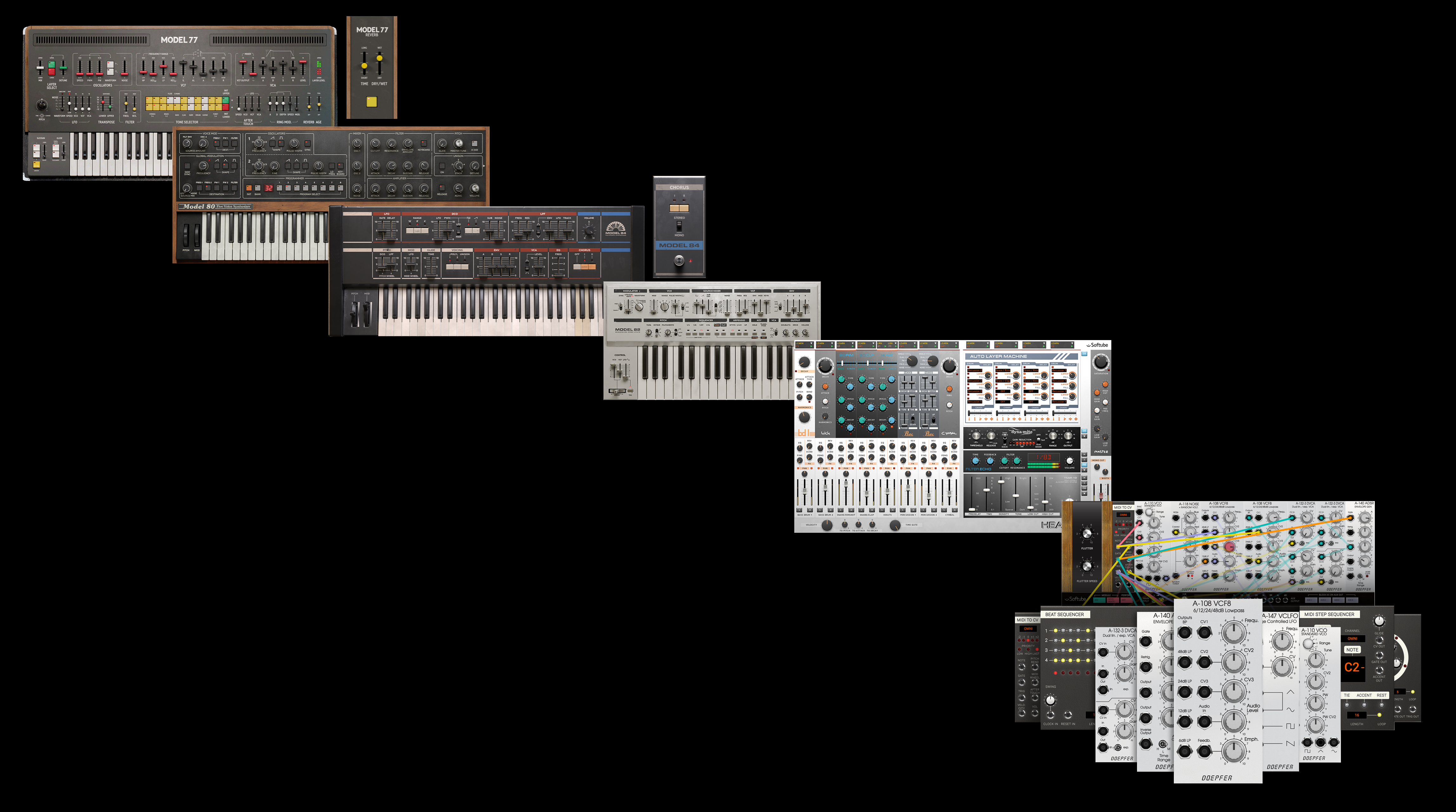Toggle Auto Layer Machine ON button
This screenshot has width=1456, height=812.
pos(1084,354)
